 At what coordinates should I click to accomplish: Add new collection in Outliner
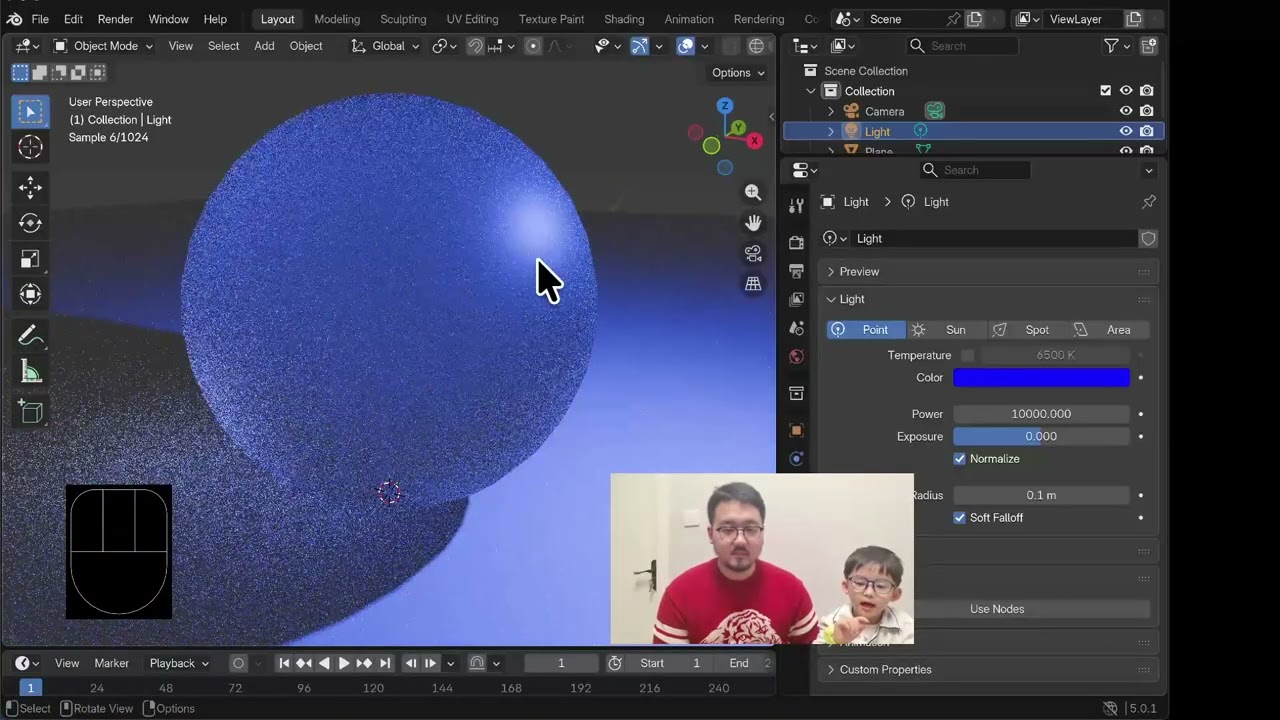1149,46
